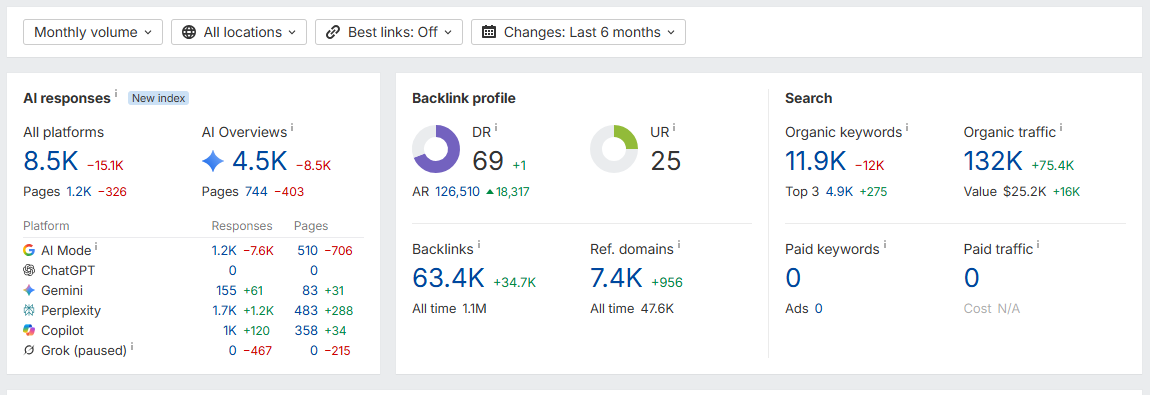
Task: Click the info icon next to Grok (paused)
Action: [132, 347]
